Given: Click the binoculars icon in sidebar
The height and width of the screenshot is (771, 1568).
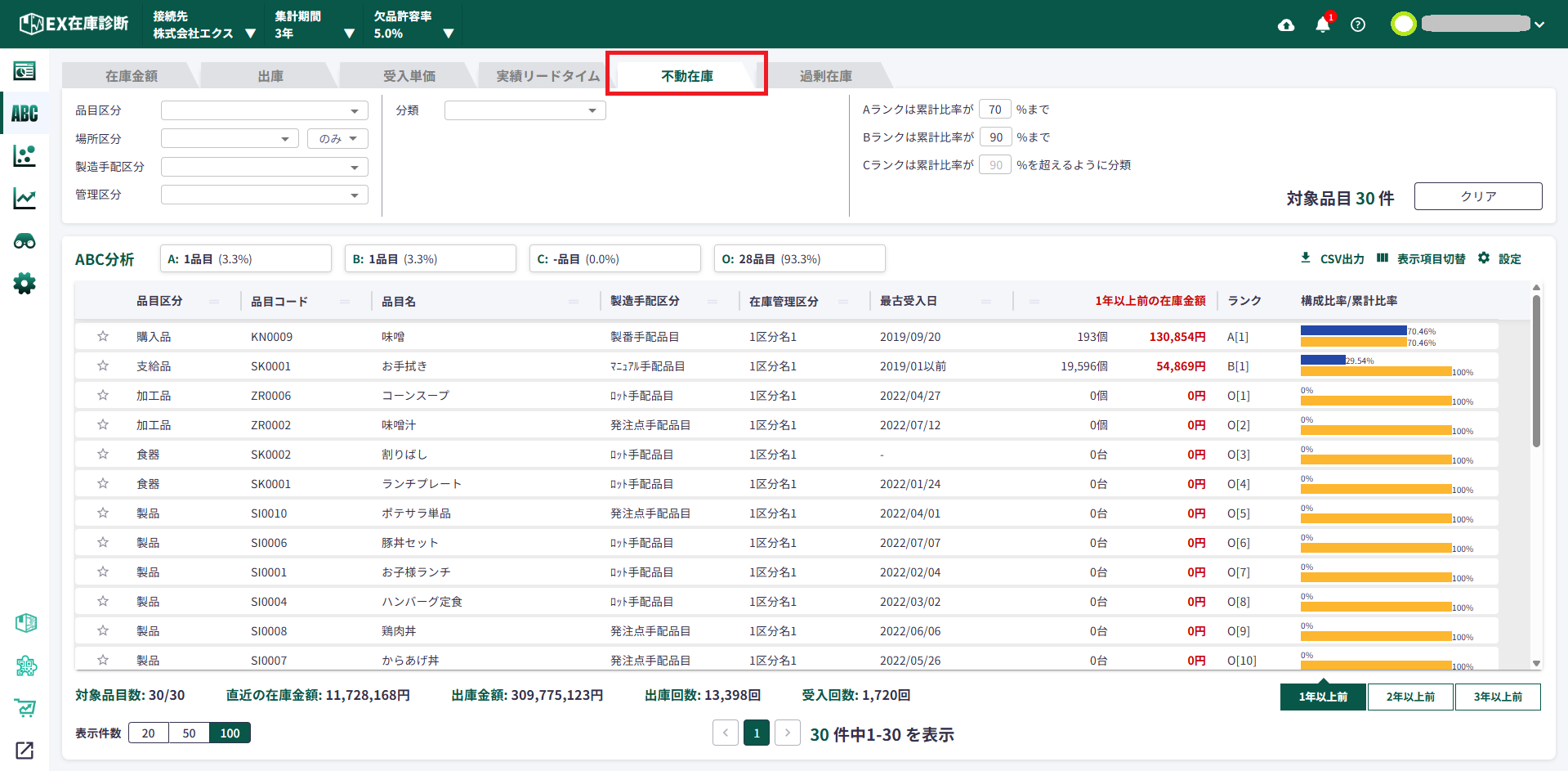Looking at the screenshot, I should (x=25, y=241).
